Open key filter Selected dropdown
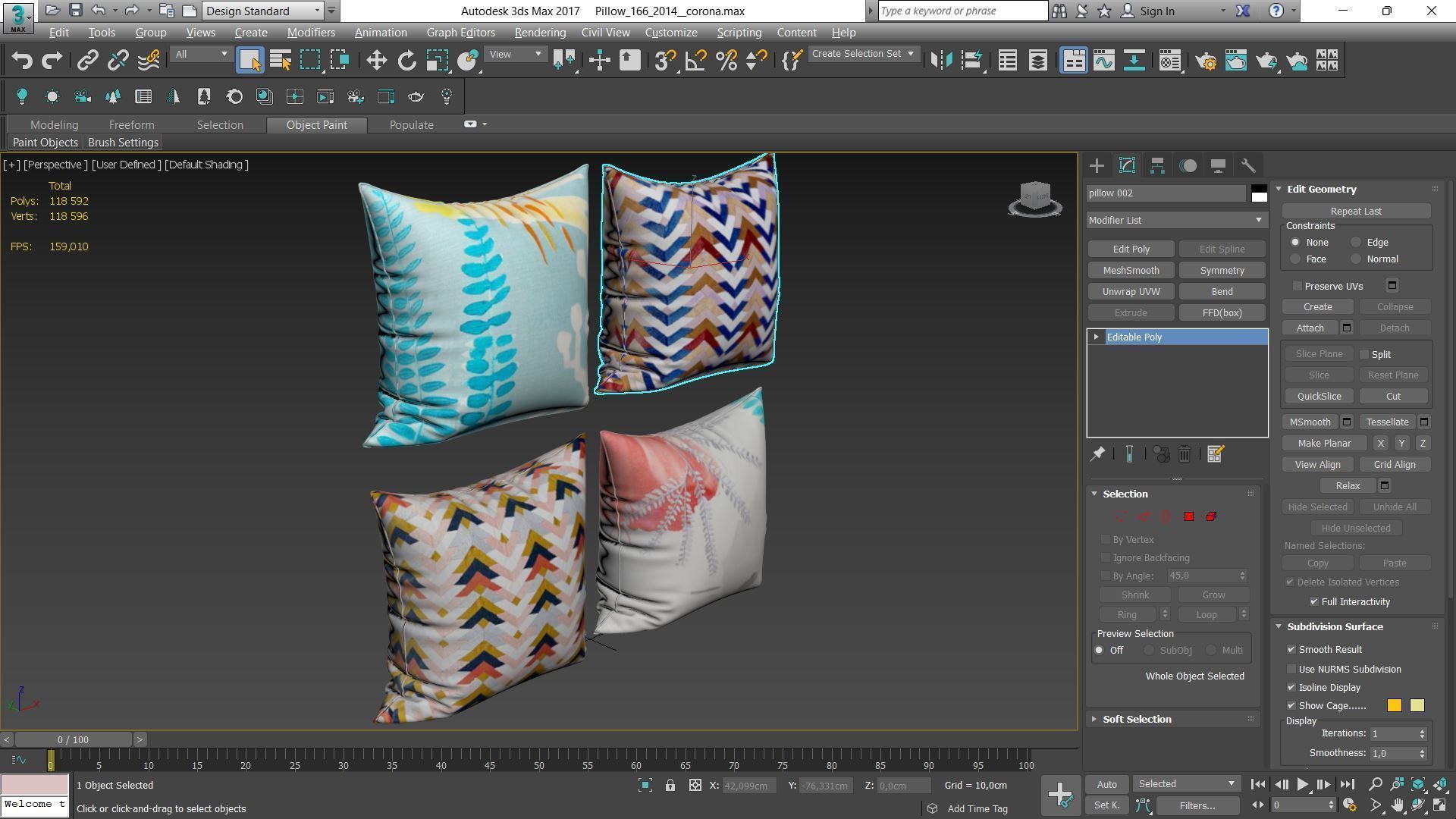This screenshot has height=819, width=1456. 1187,784
